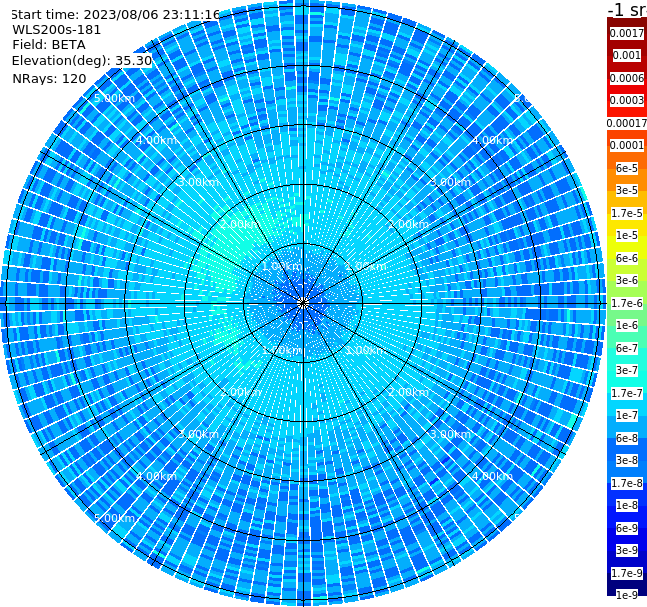The image size is (647, 607).
Task: Select the Elevation(deg): 35.30 text
Action: click(x=82, y=61)
